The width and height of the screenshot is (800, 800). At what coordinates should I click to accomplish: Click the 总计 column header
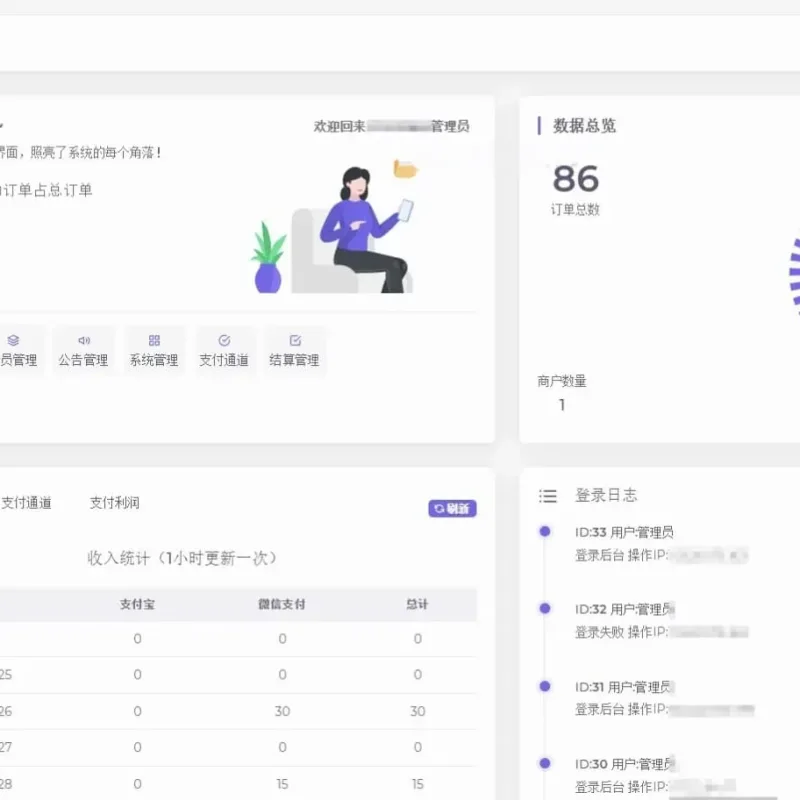pos(417,604)
